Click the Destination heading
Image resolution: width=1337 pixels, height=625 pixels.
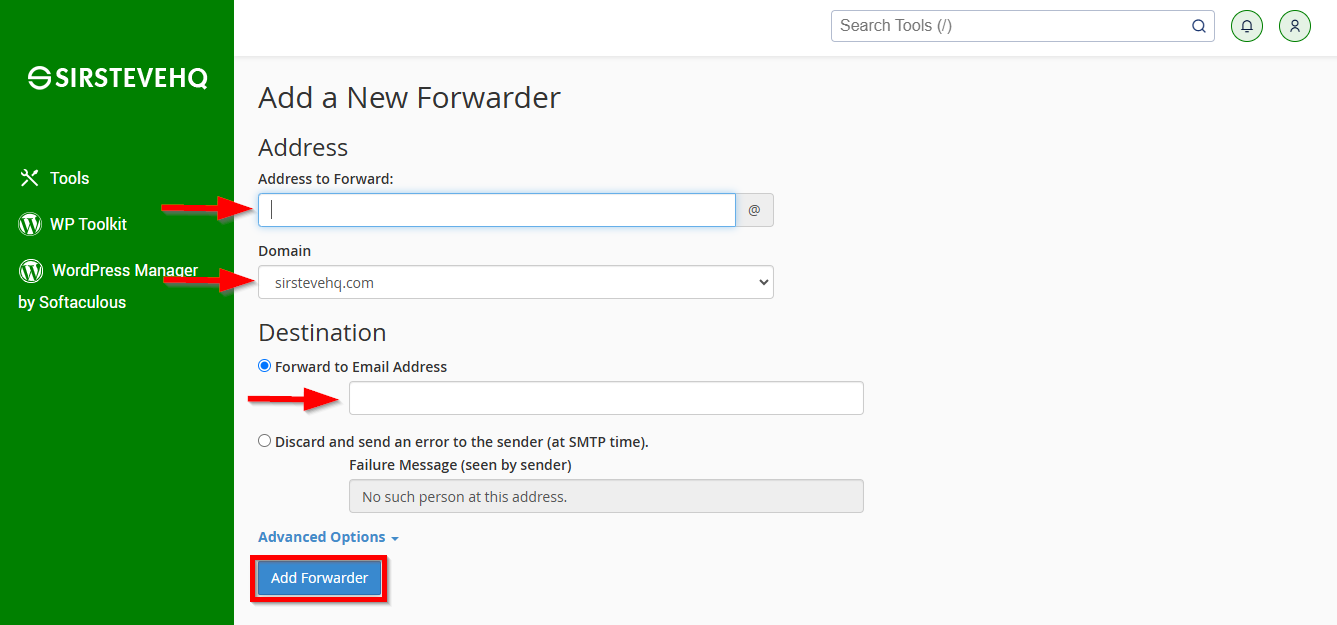click(x=322, y=332)
